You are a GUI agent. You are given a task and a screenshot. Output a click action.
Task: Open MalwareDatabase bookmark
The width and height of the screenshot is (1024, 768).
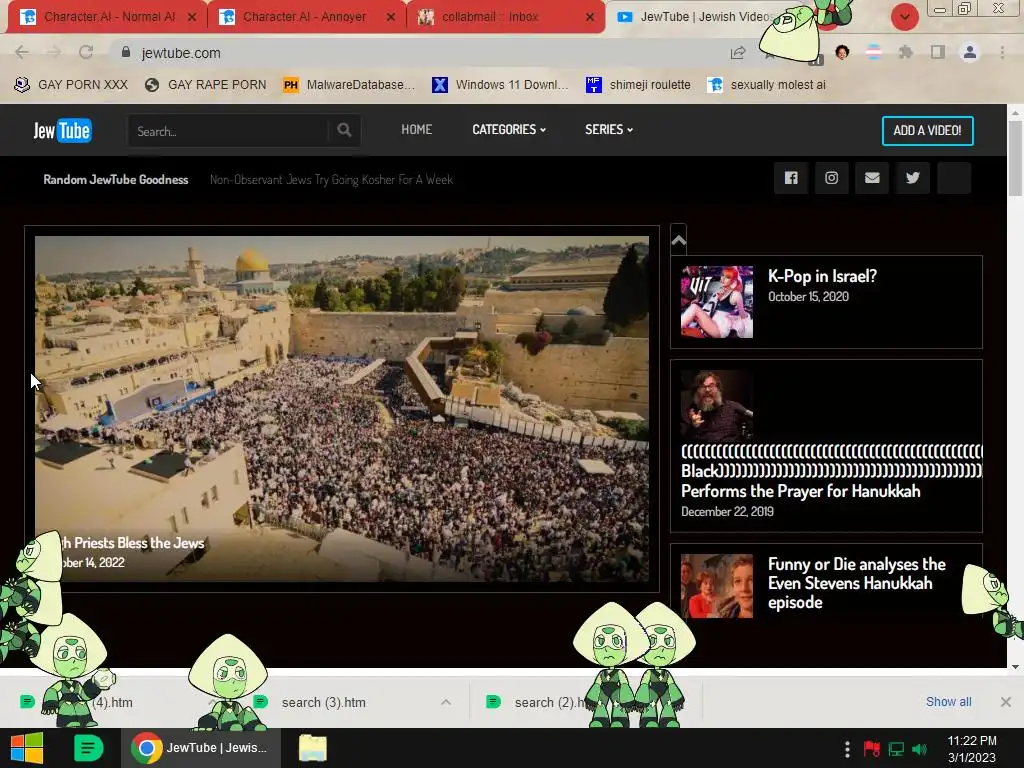pyautogui.click(x=349, y=84)
